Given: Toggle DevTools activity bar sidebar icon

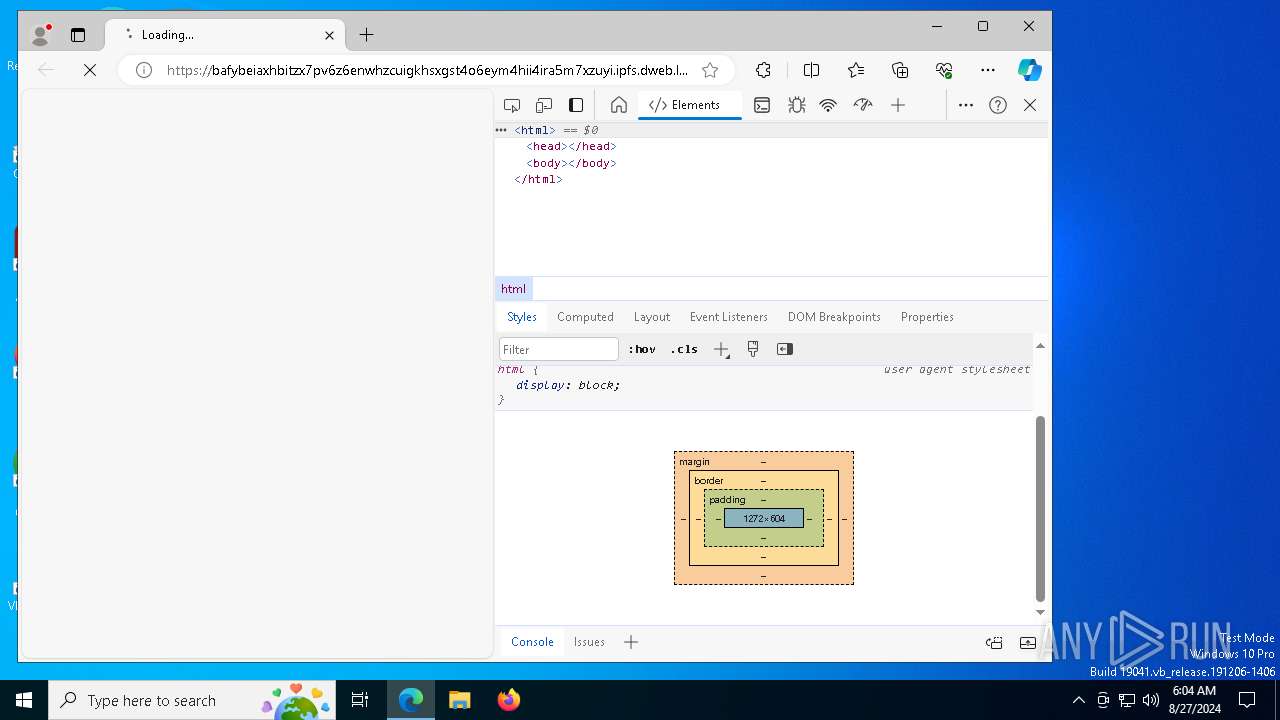Looking at the screenshot, I should click(x=576, y=105).
